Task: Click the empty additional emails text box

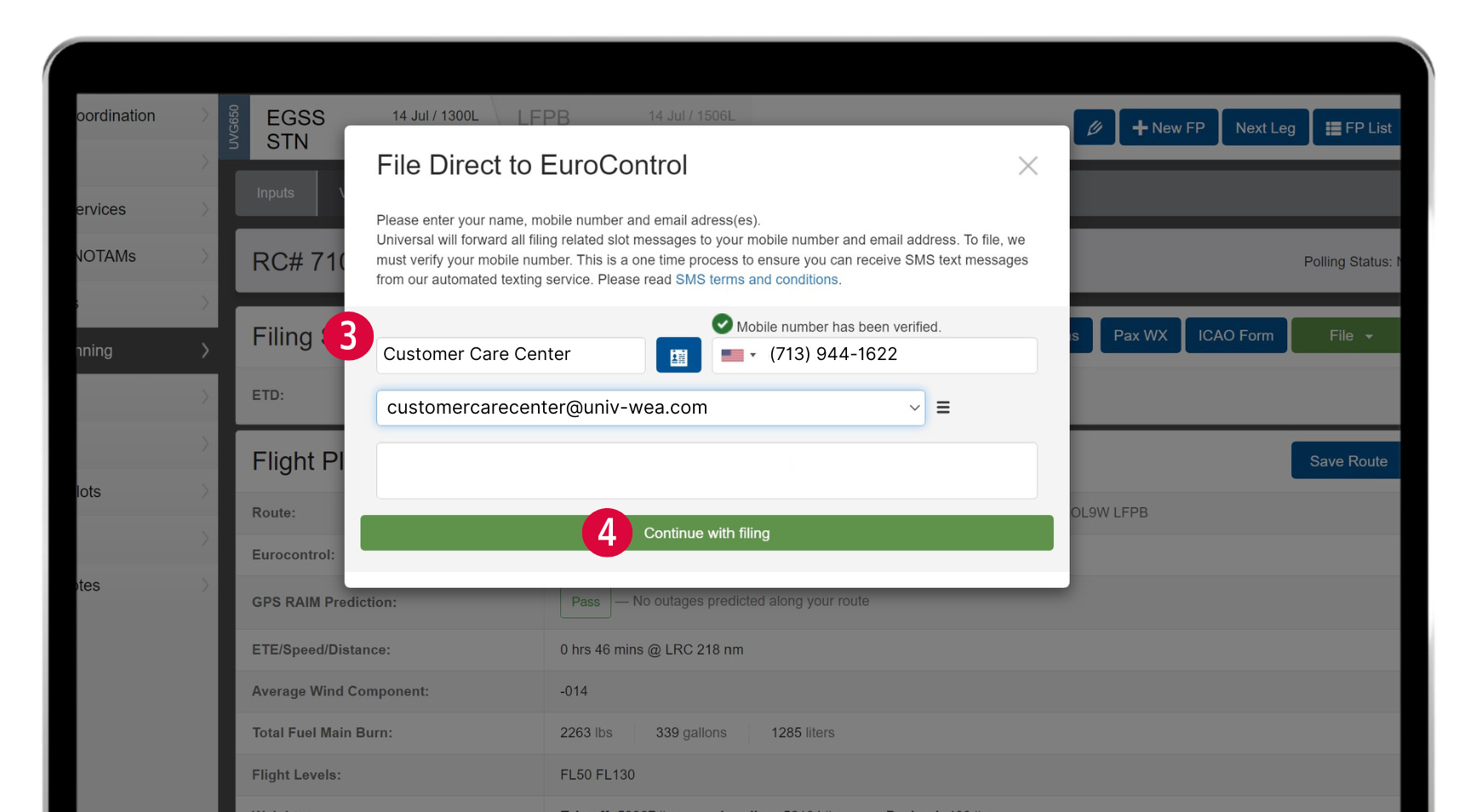Action: coord(707,470)
